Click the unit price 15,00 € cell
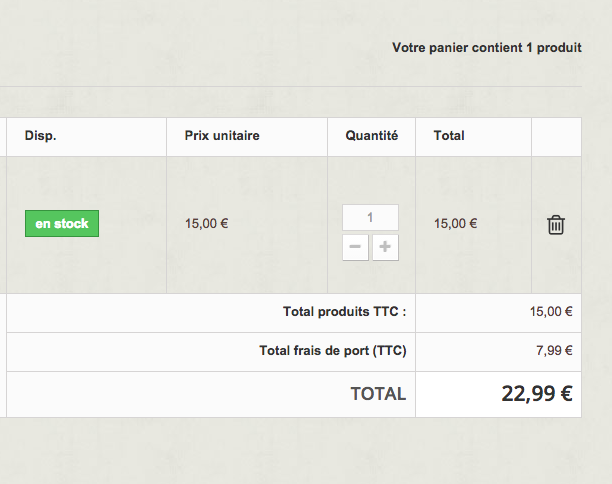This screenshot has height=484, width=612. [x=206, y=224]
